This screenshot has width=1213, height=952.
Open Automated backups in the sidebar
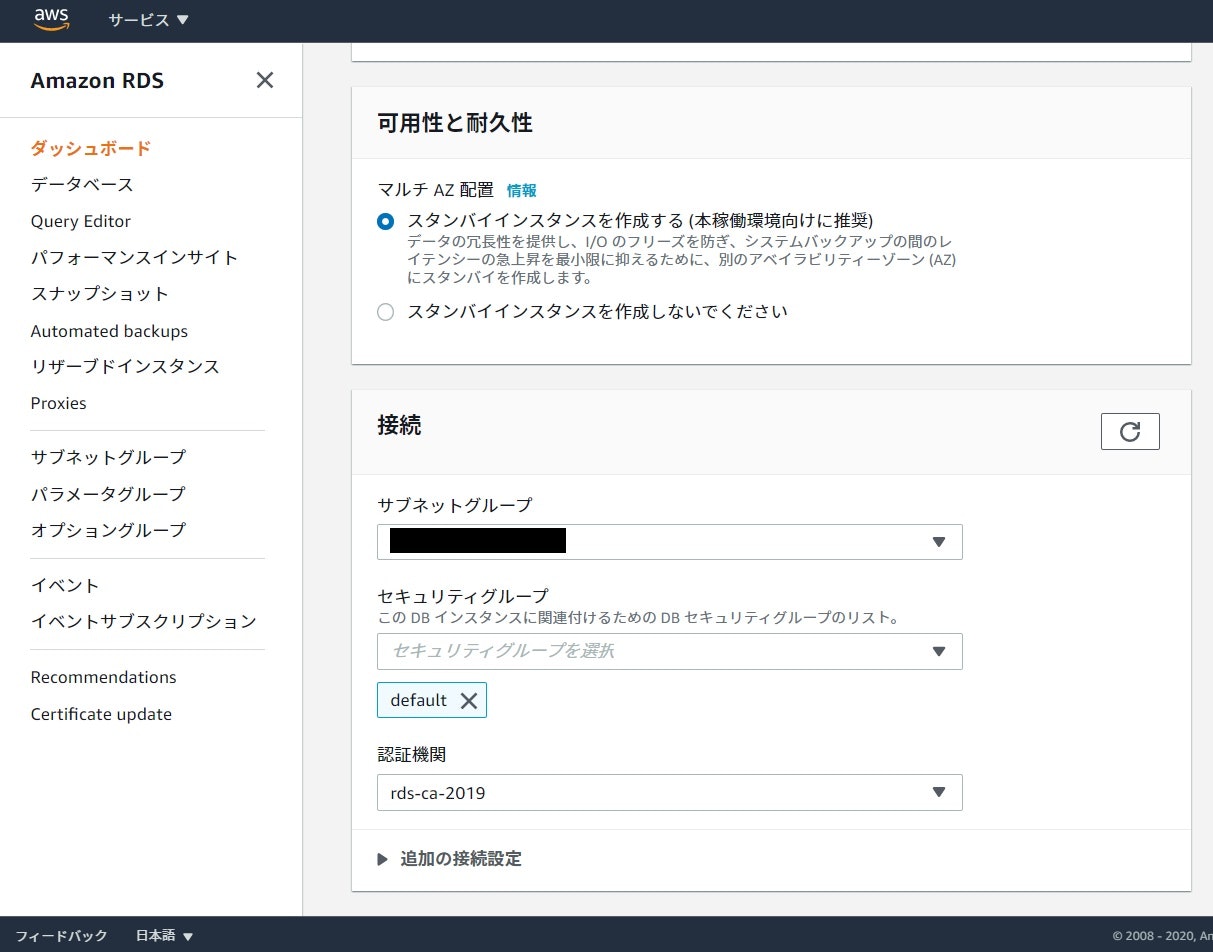click(x=109, y=331)
